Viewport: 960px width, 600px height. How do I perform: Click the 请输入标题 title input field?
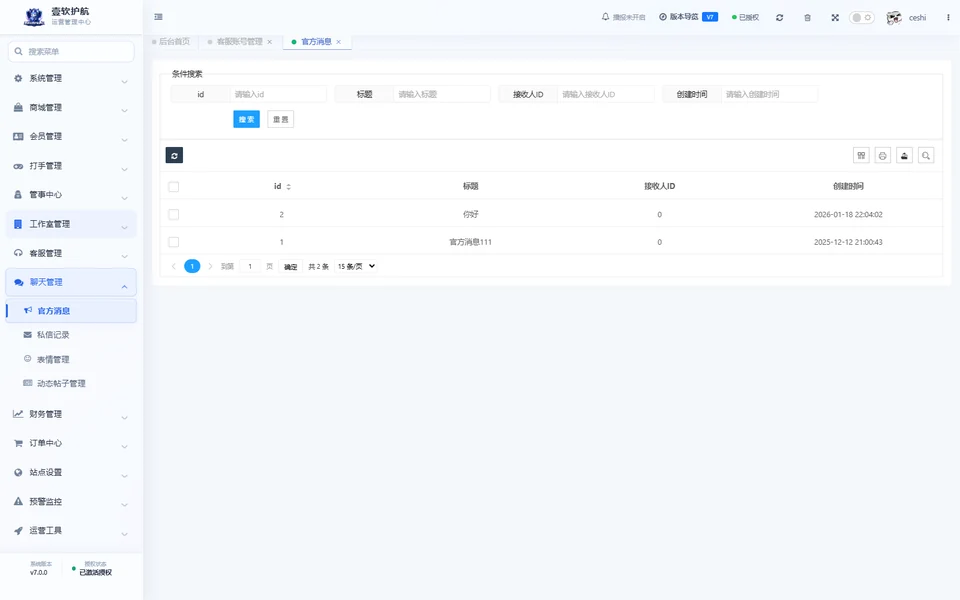click(x=441, y=94)
